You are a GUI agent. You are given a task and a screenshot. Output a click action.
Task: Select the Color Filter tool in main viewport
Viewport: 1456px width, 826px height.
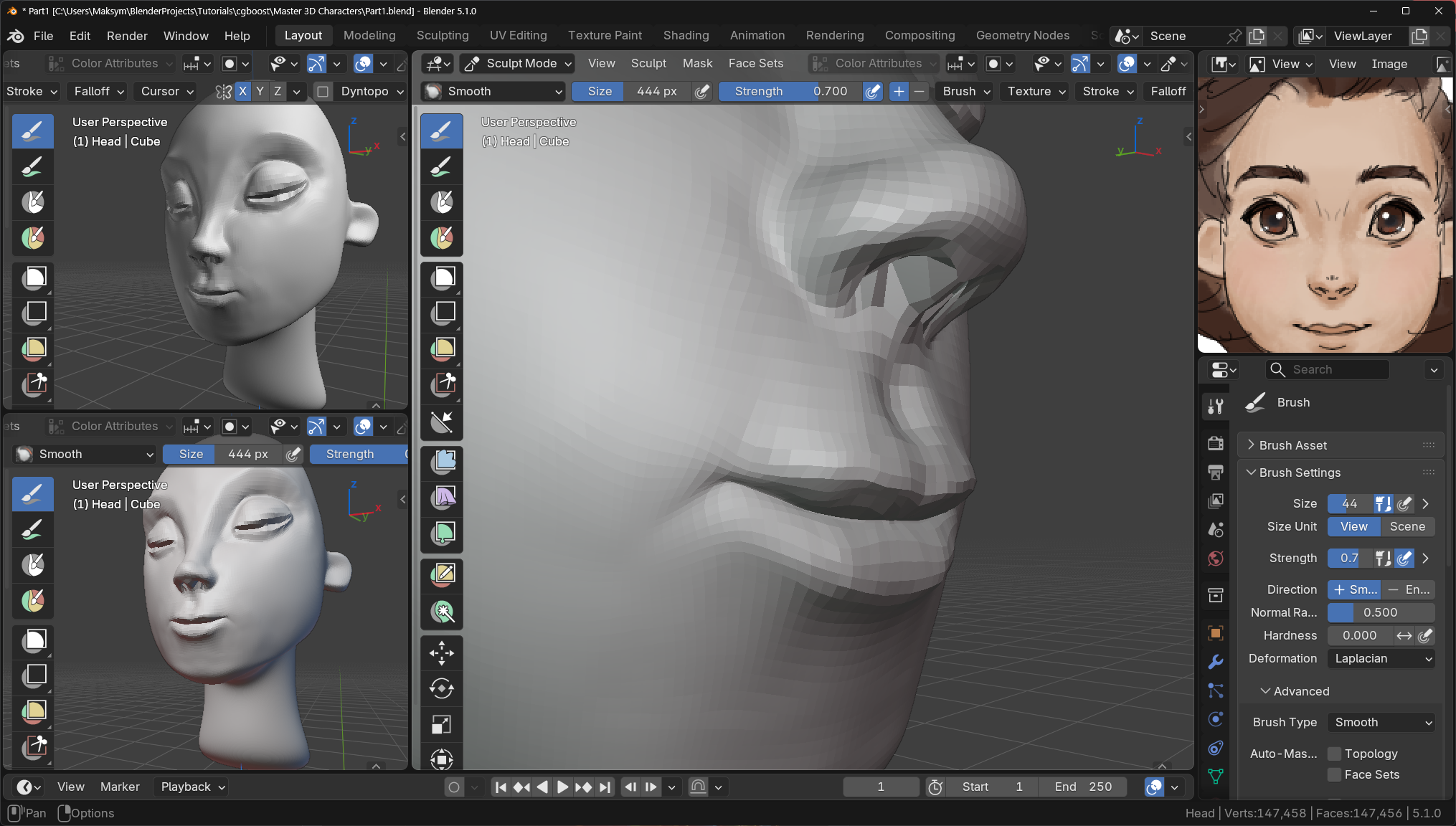442,533
